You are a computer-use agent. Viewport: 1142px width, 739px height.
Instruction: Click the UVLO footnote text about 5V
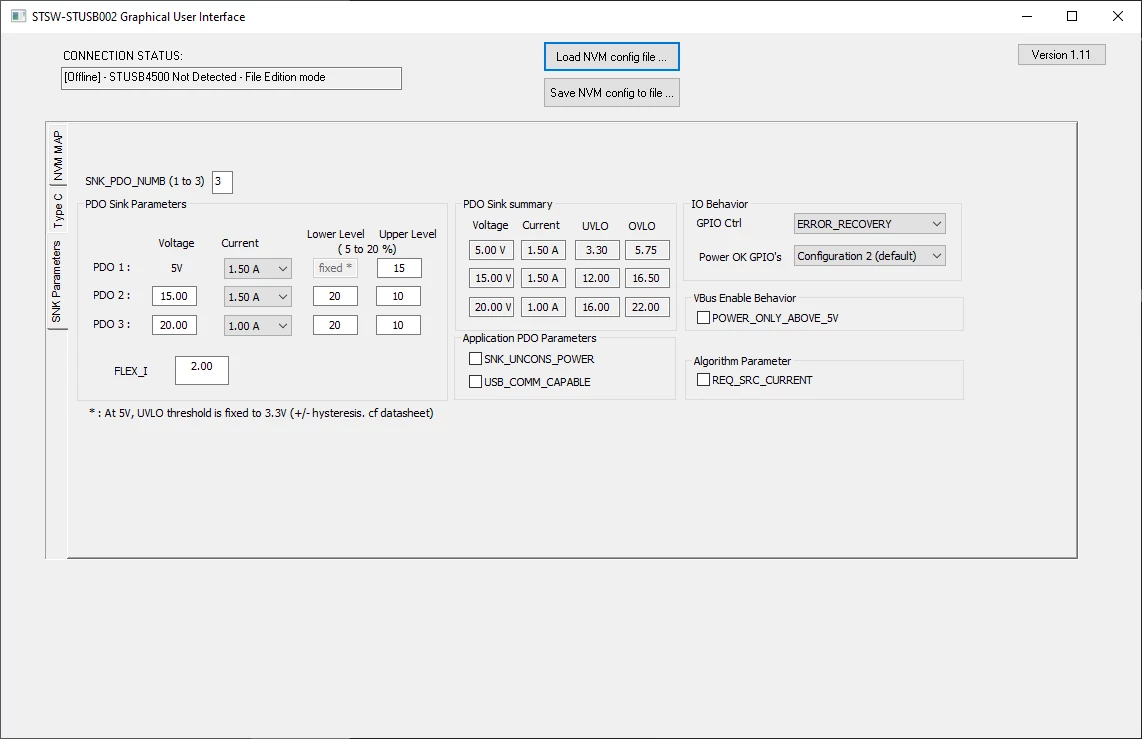point(261,413)
